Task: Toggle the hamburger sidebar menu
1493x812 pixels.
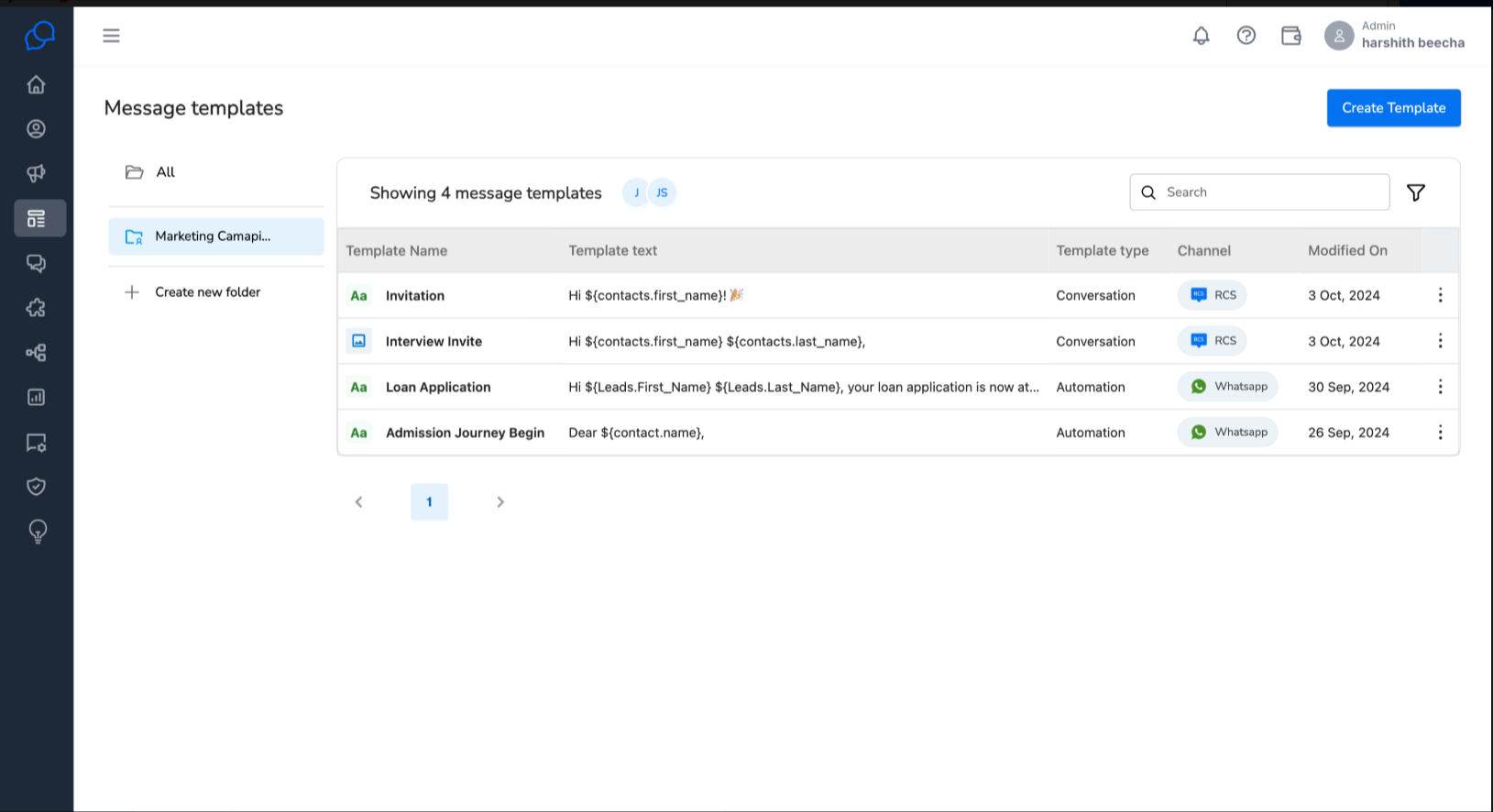Action: (111, 36)
